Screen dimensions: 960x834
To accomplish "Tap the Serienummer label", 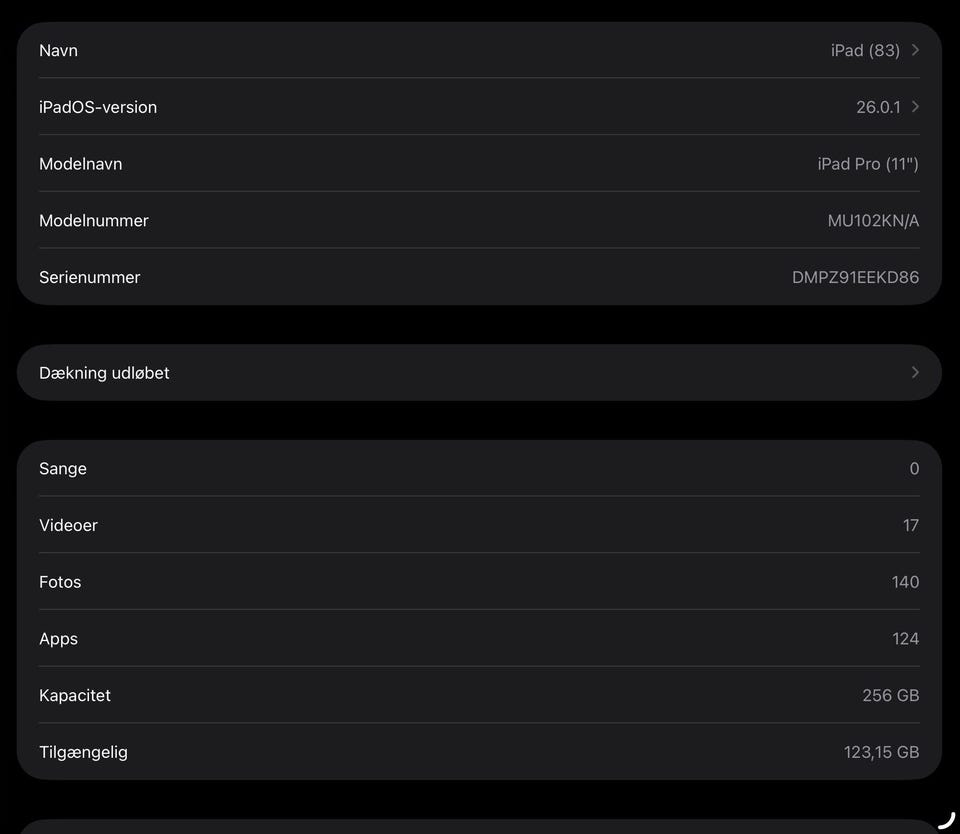I will pos(89,277).
